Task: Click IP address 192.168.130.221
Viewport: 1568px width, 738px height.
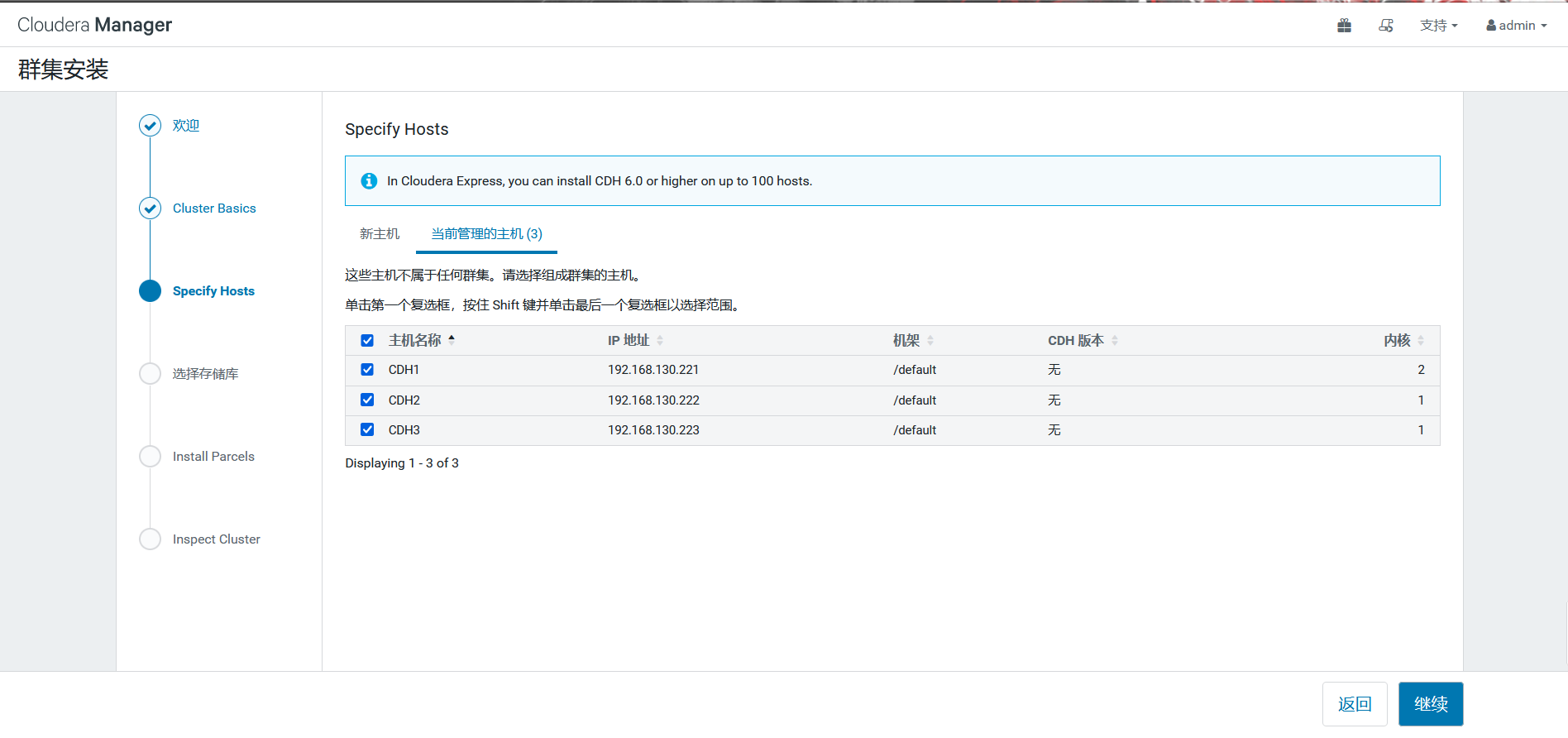Action: [x=653, y=370]
